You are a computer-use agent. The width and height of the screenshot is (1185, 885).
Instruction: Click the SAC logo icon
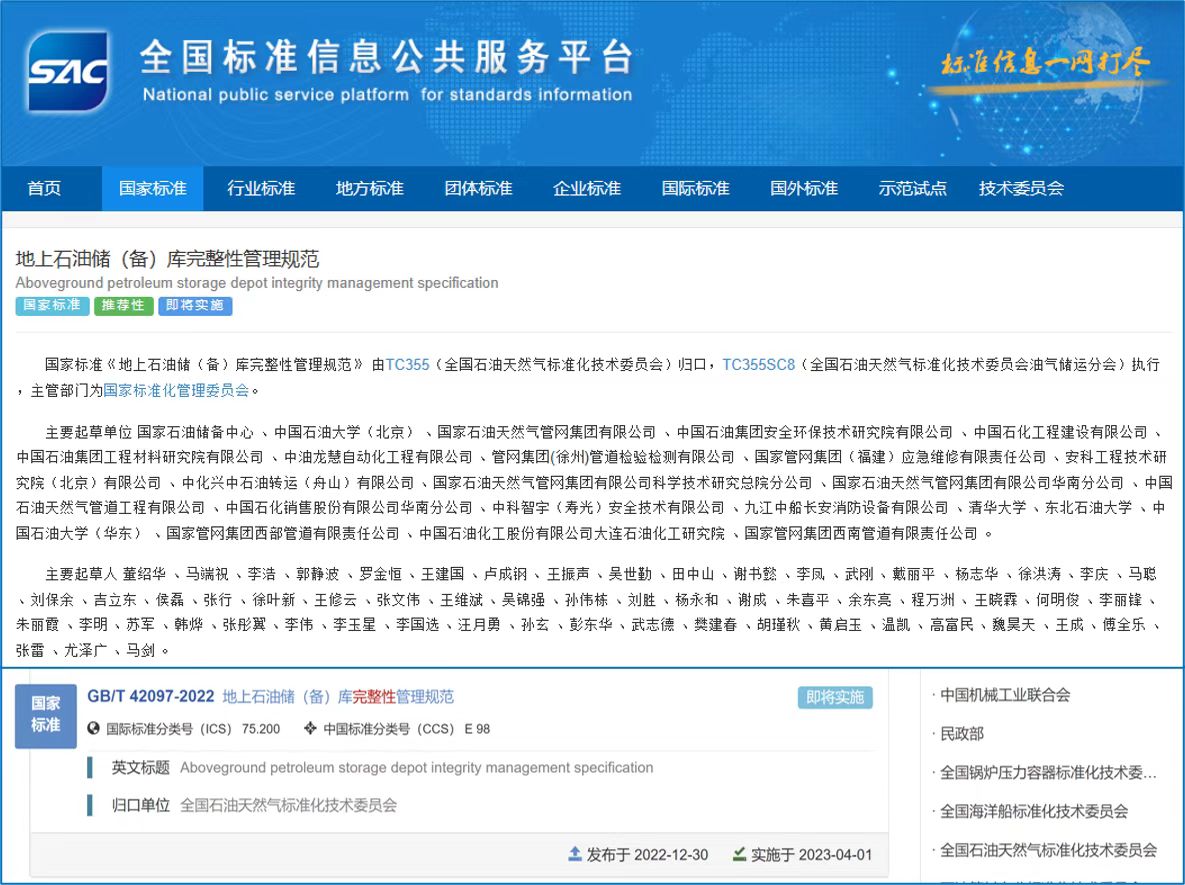click(x=68, y=71)
